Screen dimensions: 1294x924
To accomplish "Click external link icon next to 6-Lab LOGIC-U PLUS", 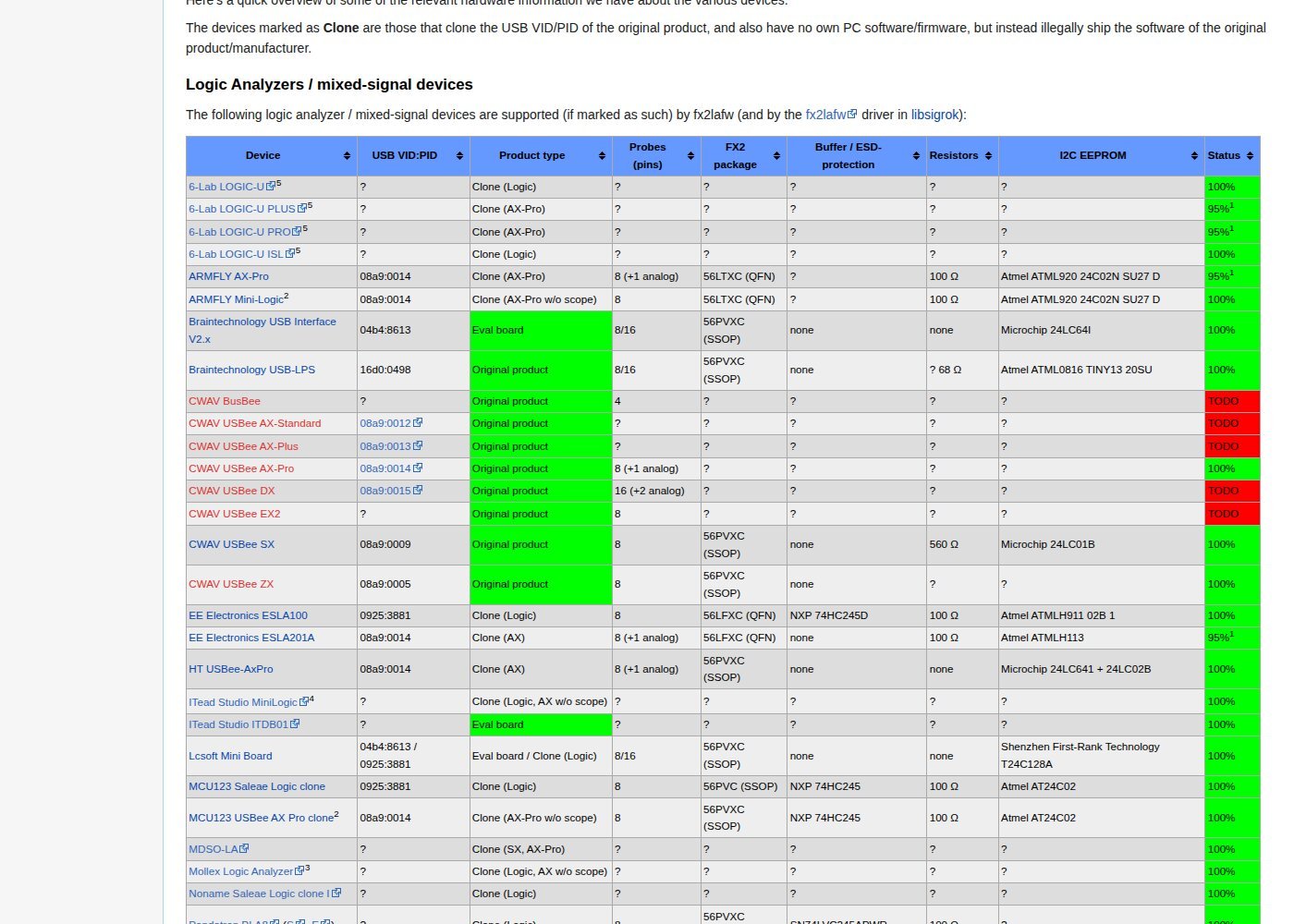I will tap(302, 209).
